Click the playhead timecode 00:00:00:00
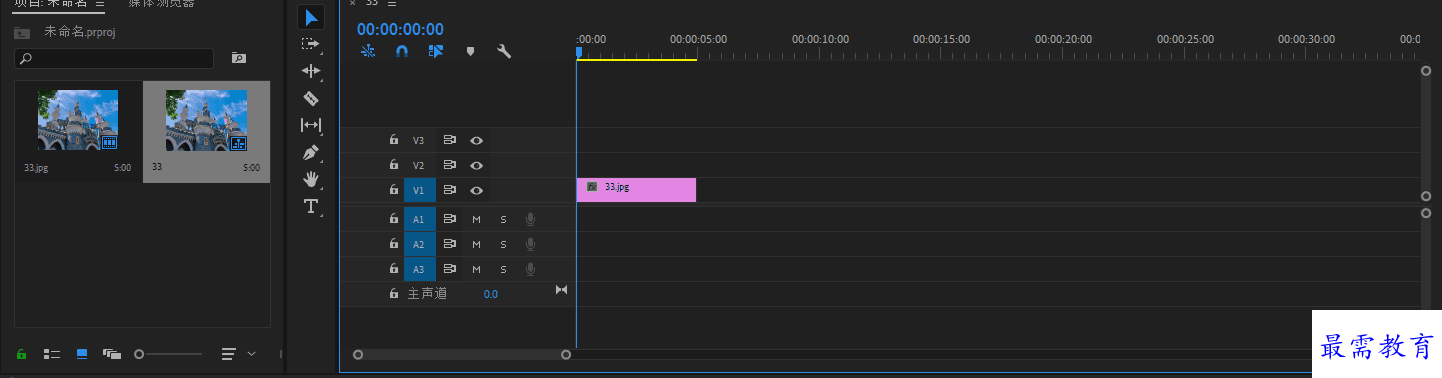1442x378 pixels. 400,30
